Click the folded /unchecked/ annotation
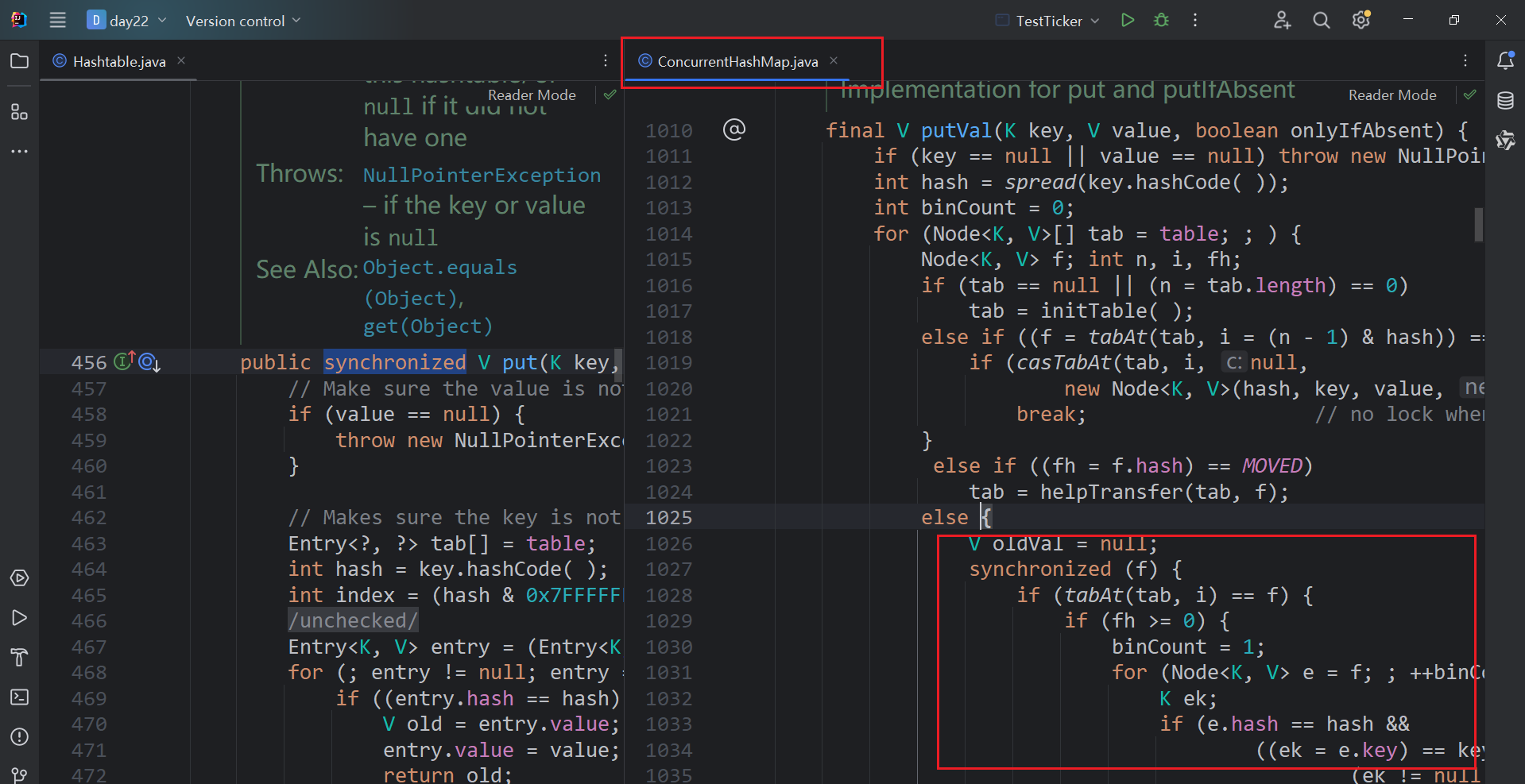1525x784 pixels. (353, 620)
